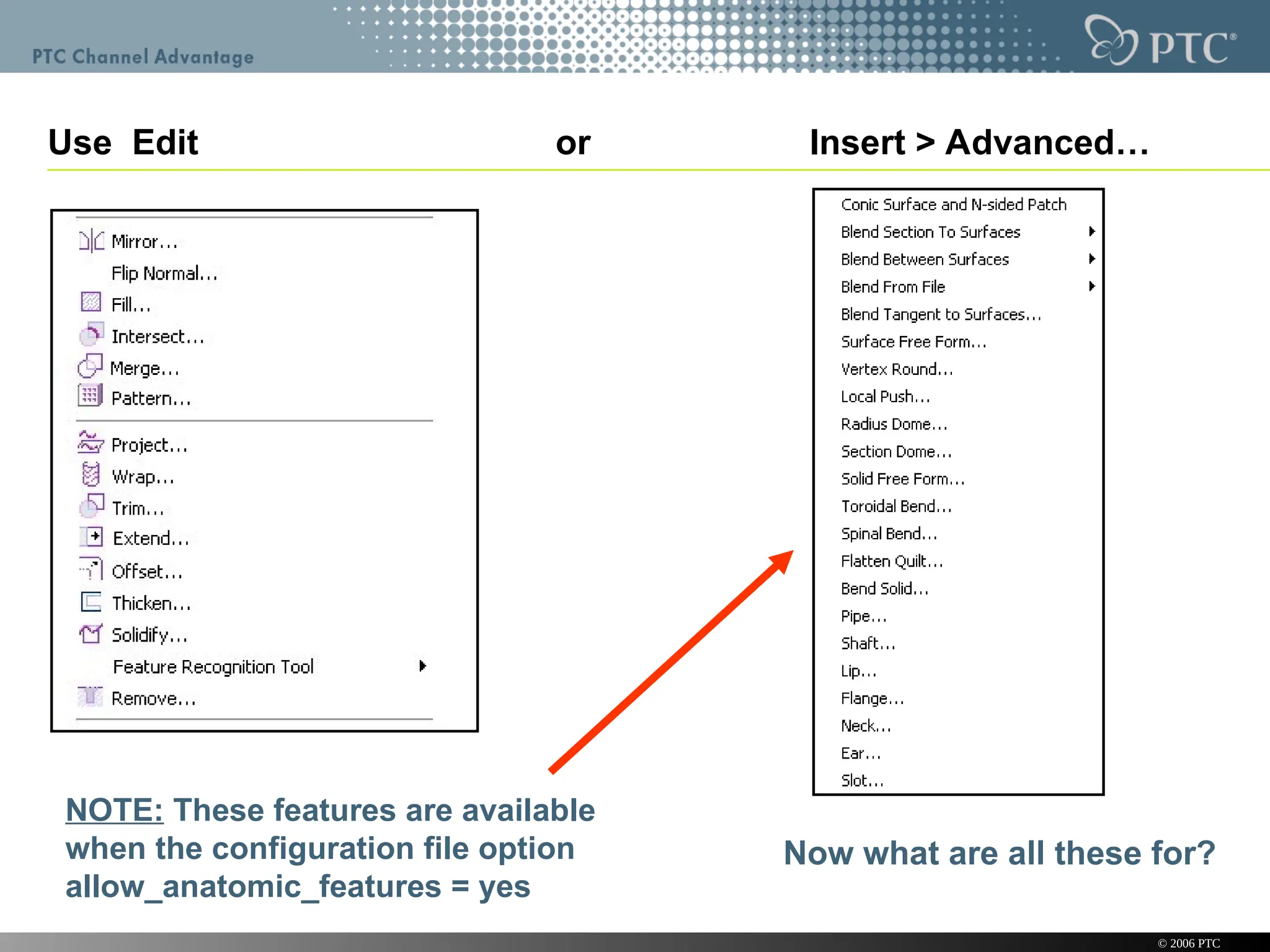Click the Solidify icon
Viewport: 1270px width, 952px height.
(x=91, y=633)
